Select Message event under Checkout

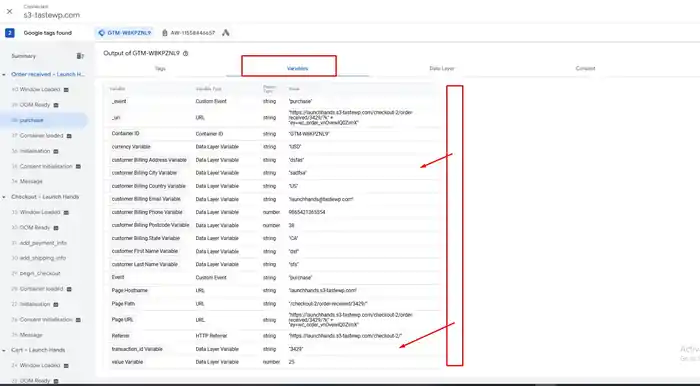[x=31, y=335]
